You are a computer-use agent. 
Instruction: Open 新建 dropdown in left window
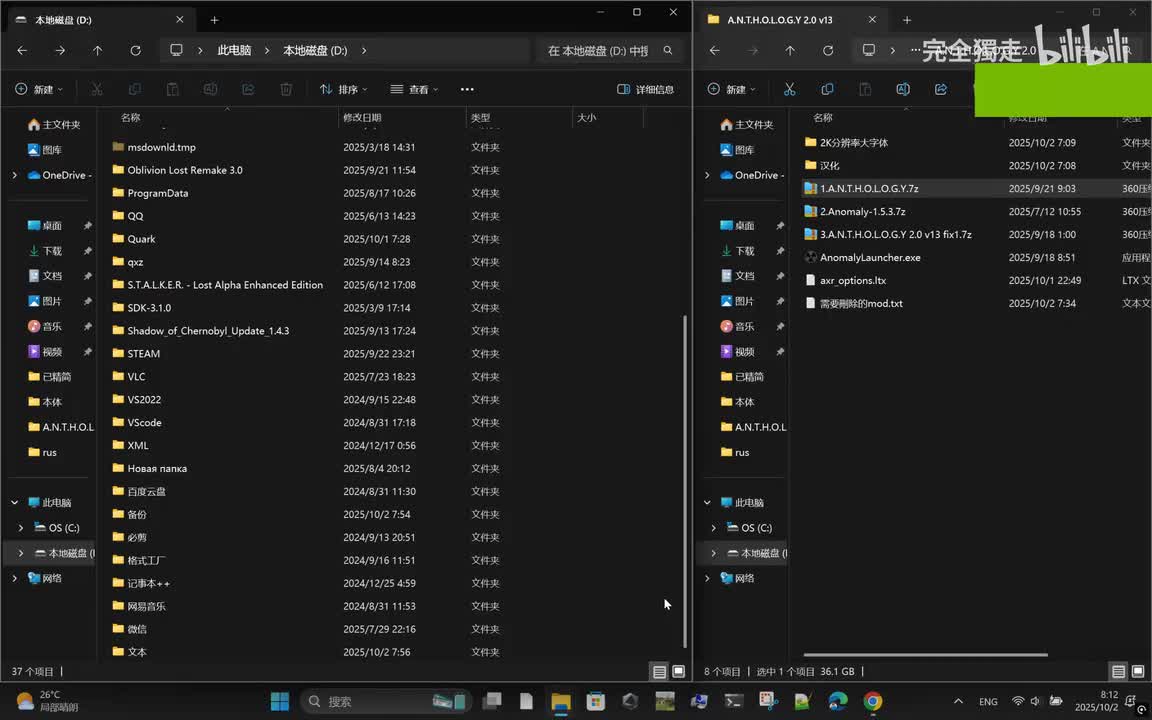[x=40, y=89]
